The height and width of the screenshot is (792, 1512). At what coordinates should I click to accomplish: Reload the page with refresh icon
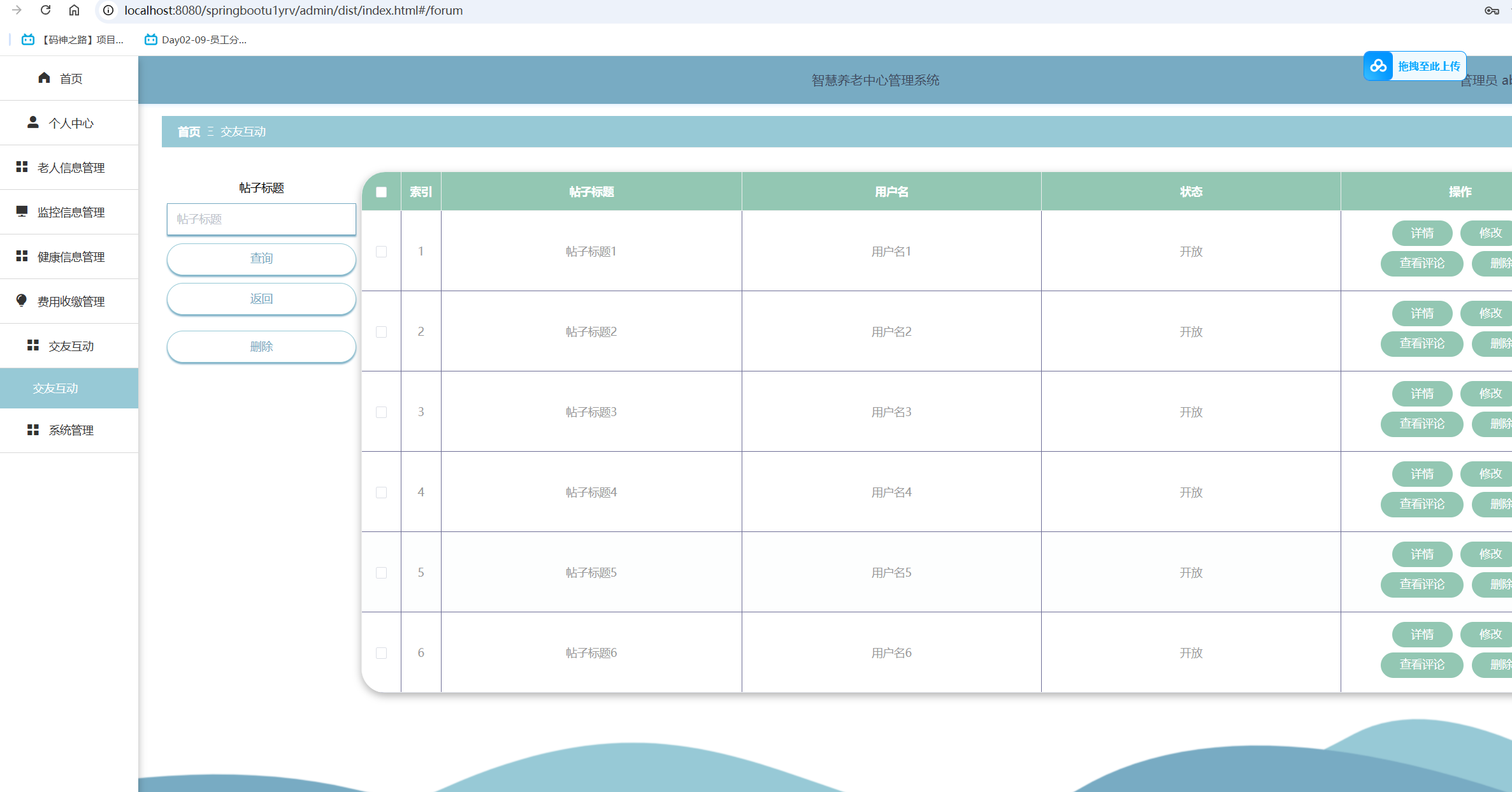click(x=45, y=10)
